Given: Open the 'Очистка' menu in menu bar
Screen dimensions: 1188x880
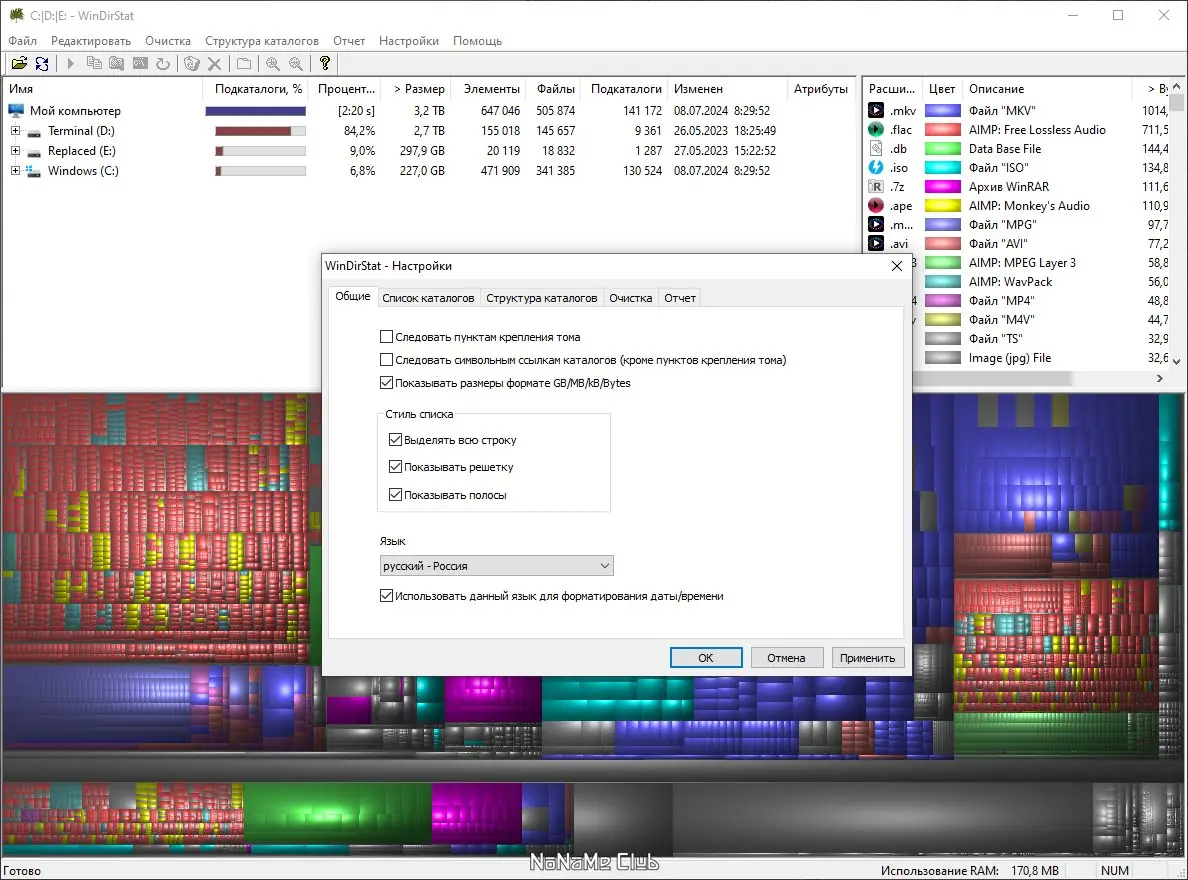Looking at the screenshot, I should (x=168, y=41).
